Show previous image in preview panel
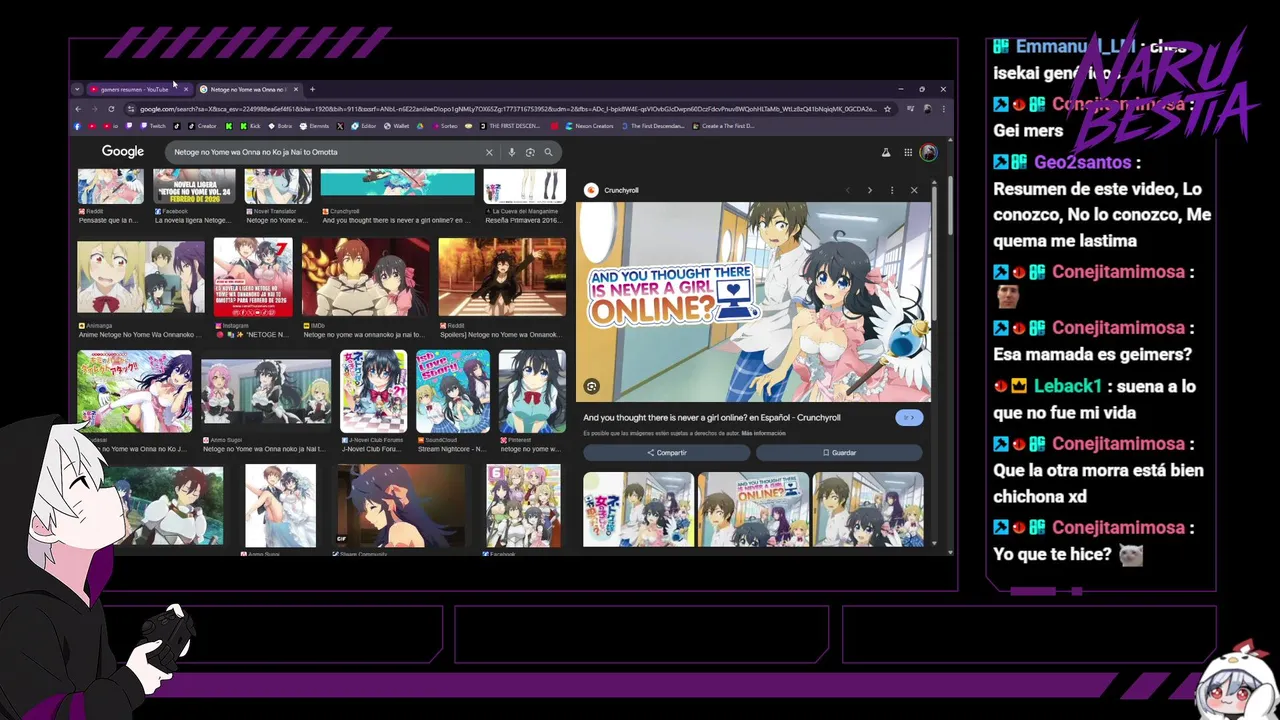This screenshot has width=1280, height=720. click(847, 190)
